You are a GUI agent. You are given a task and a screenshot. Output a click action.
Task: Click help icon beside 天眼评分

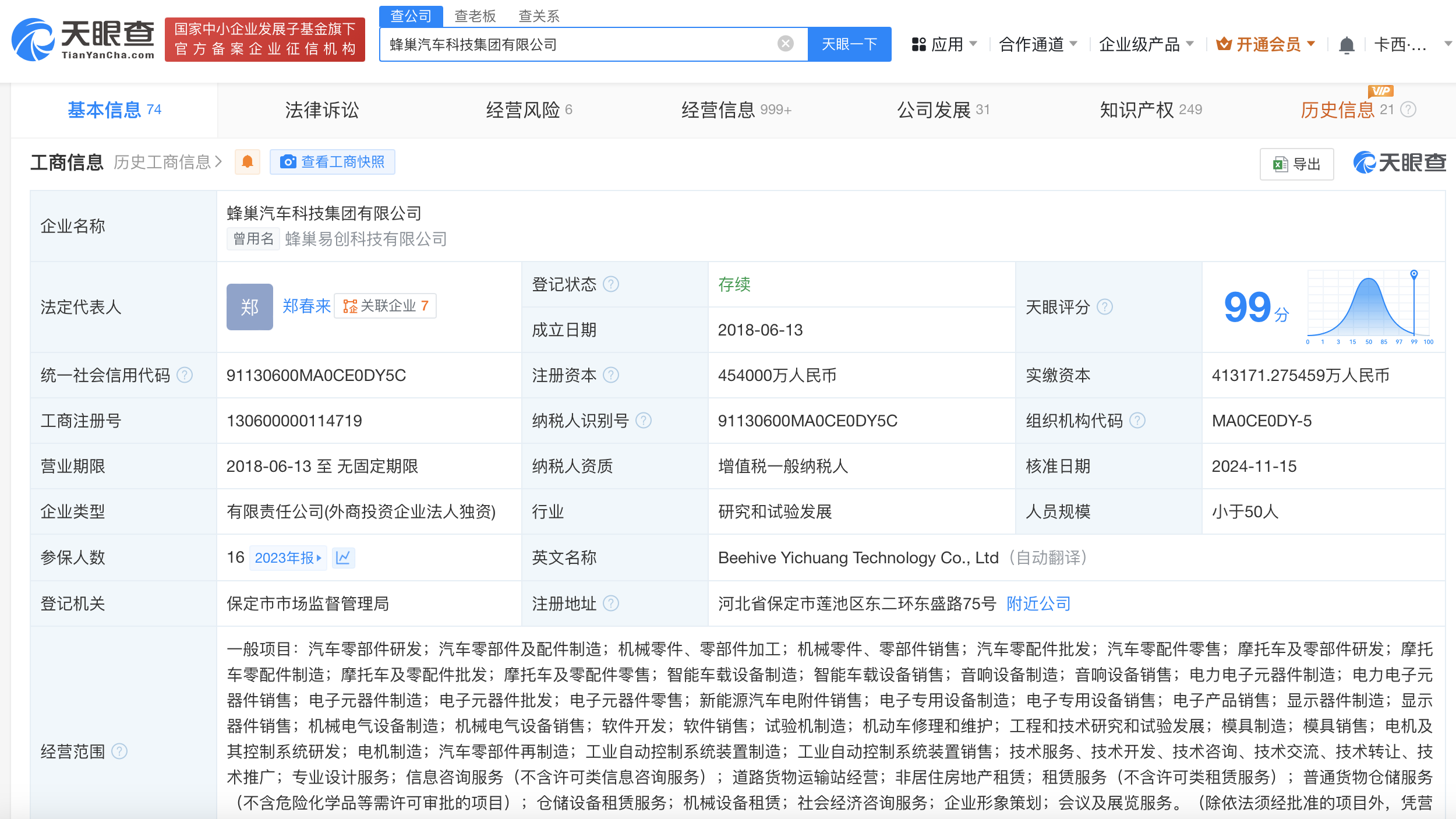[1104, 307]
